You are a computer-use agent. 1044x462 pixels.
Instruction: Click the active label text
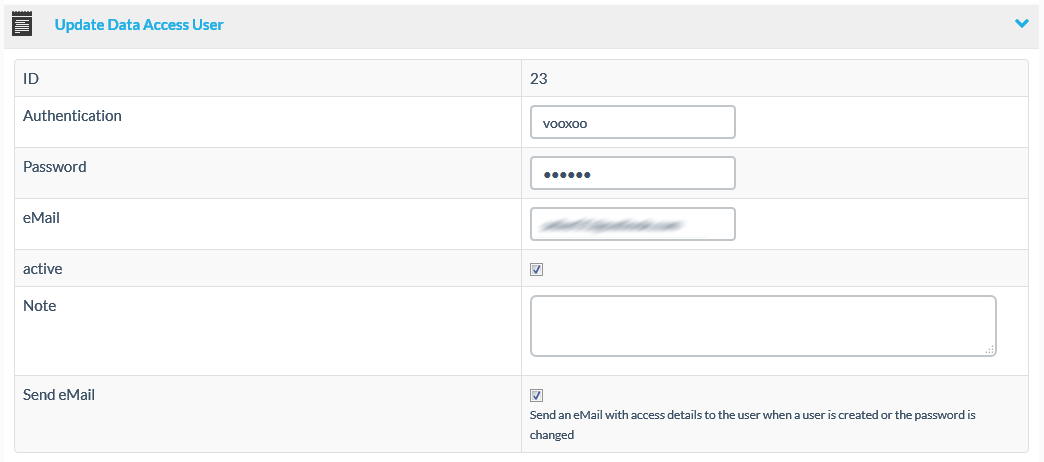43,269
